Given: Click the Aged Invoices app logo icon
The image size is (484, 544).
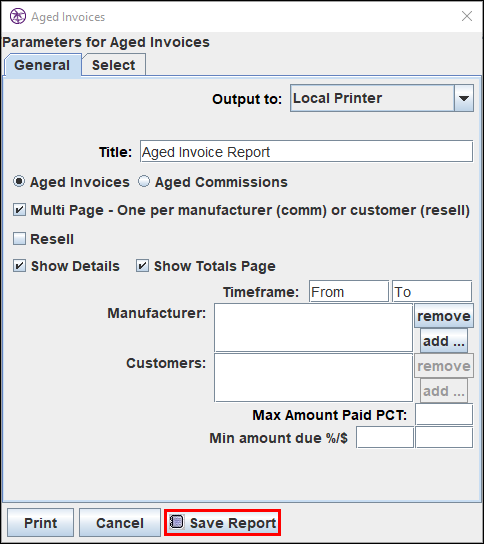Looking at the screenshot, I should [18, 16].
